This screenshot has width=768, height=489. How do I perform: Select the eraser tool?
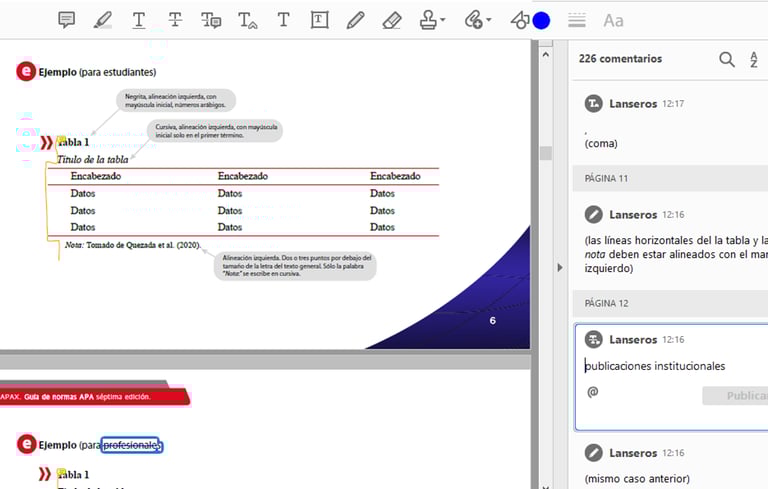(x=392, y=20)
